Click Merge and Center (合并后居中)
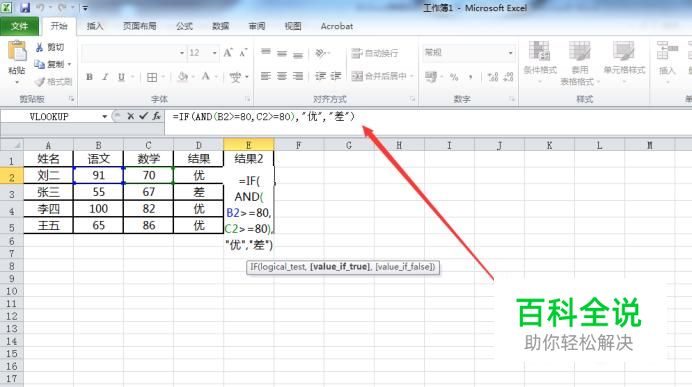Screen dimensions: 692x387 point(379,76)
